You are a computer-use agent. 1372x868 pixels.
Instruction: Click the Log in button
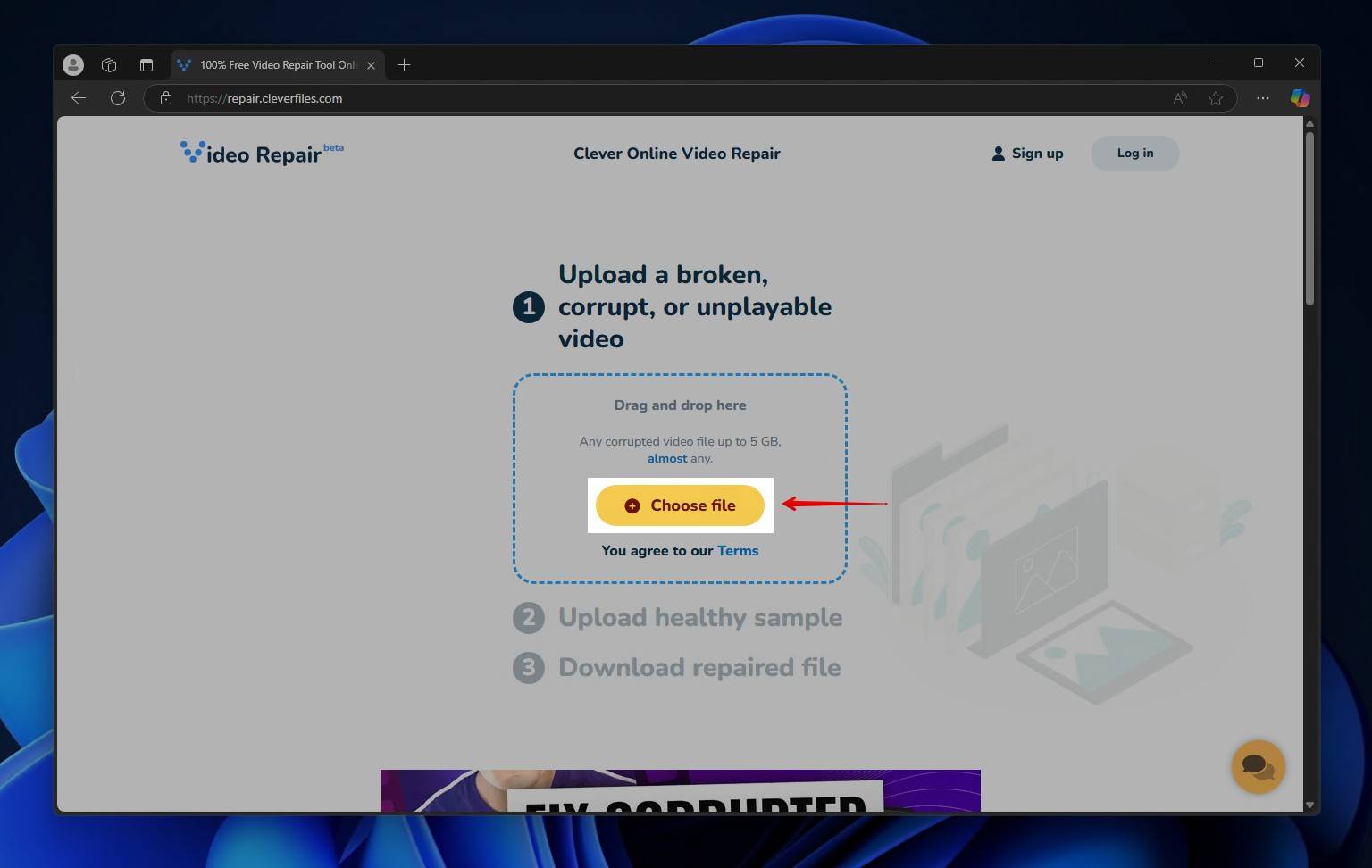coord(1135,153)
